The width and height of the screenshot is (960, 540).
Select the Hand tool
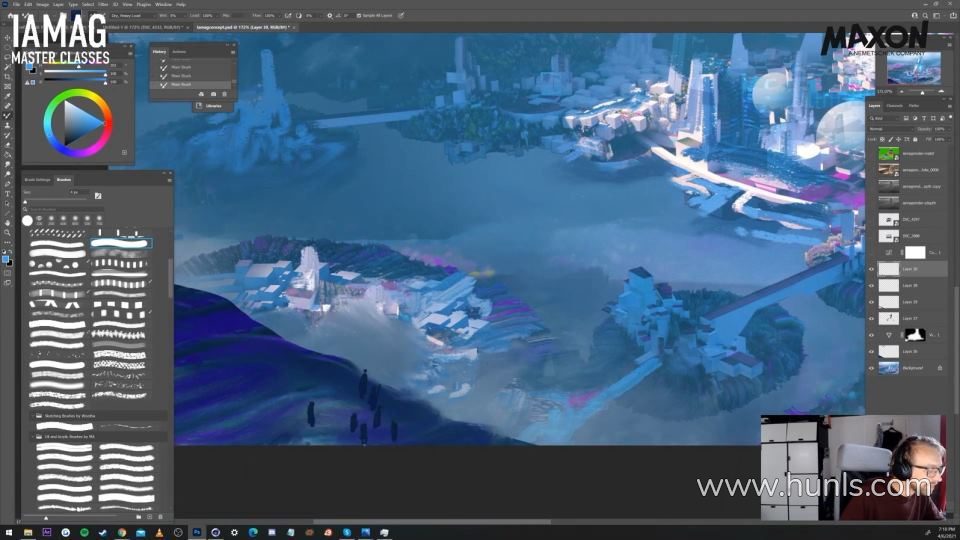7,223
